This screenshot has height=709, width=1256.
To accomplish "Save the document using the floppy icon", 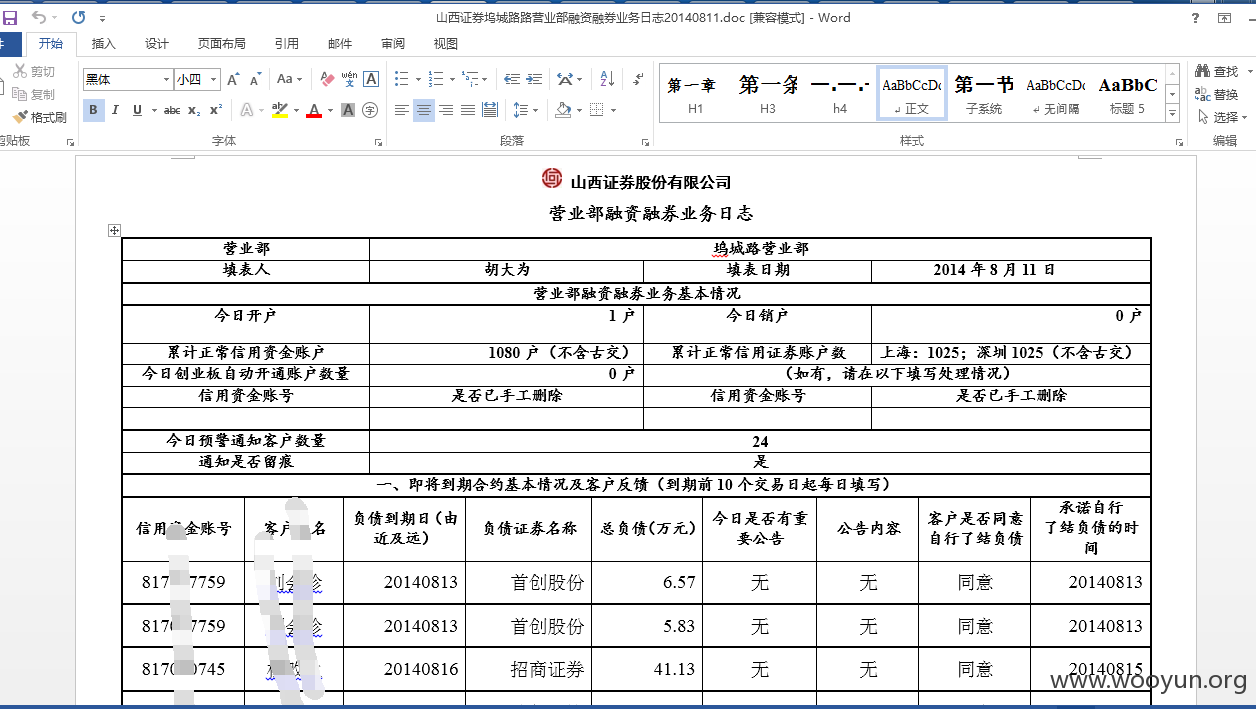I will (x=10, y=17).
